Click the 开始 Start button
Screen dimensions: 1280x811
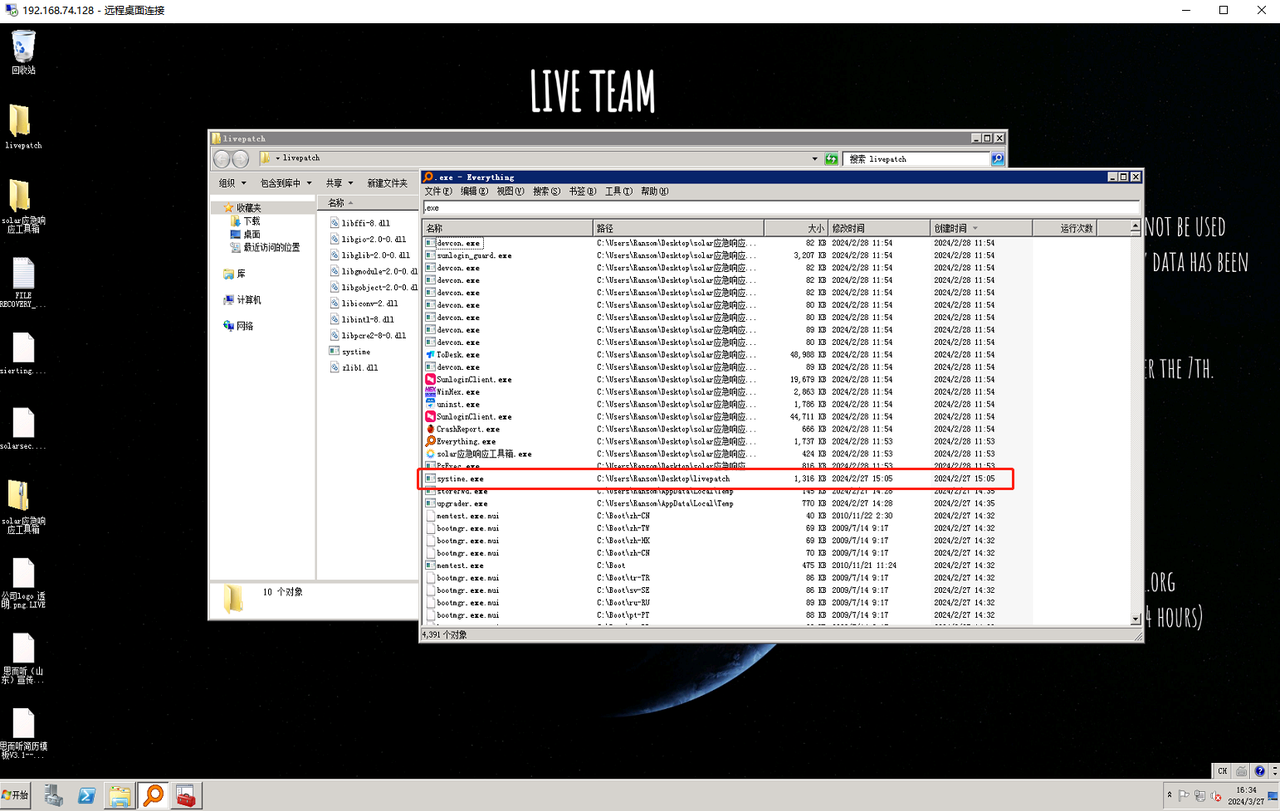point(17,795)
